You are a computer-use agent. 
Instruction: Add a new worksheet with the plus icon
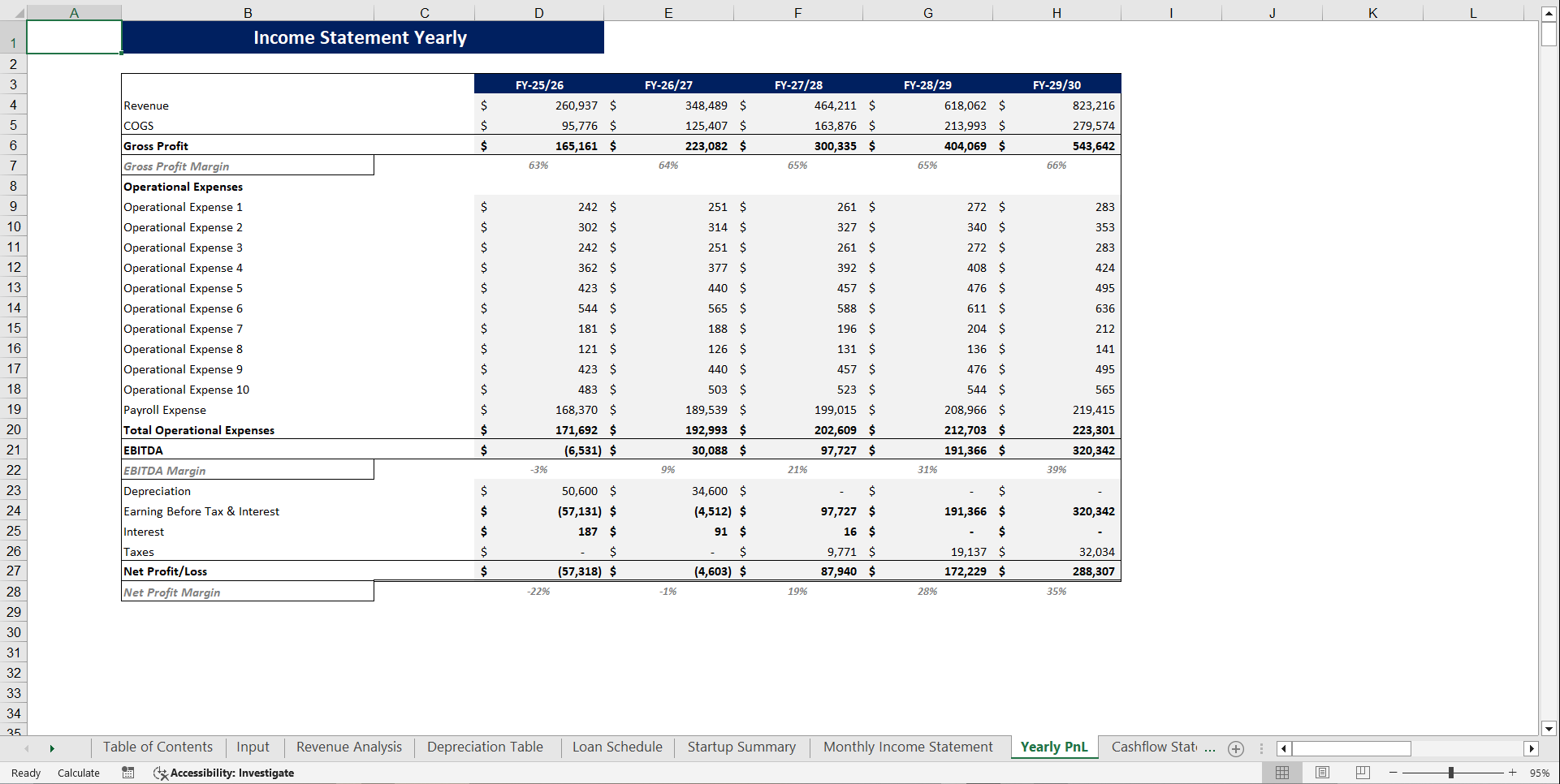pyautogui.click(x=1235, y=748)
